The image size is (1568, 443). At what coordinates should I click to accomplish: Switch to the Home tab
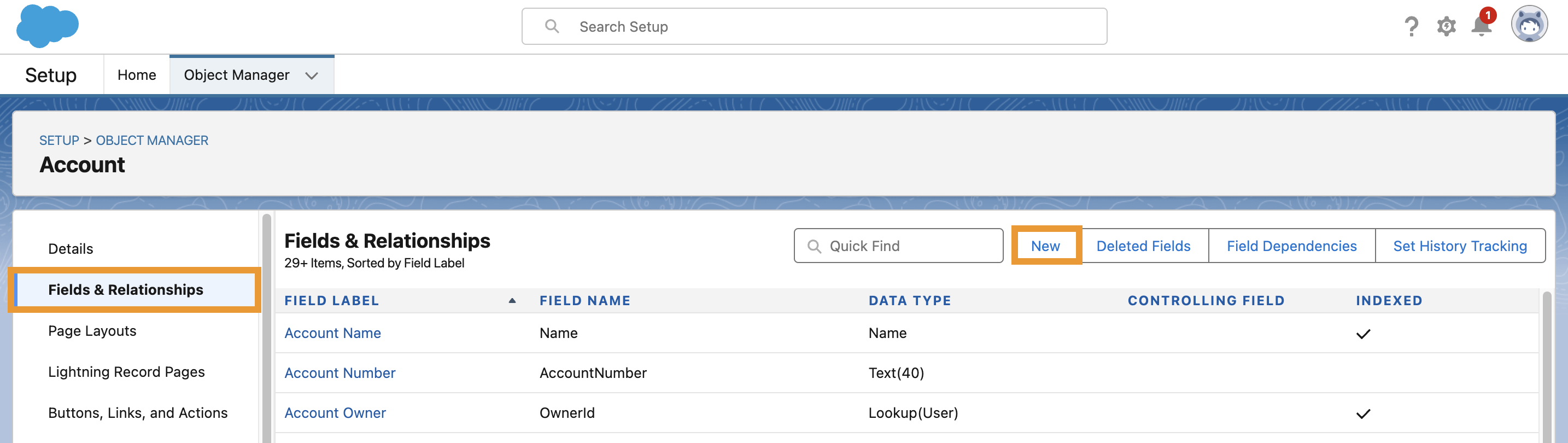(x=136, y=75)
